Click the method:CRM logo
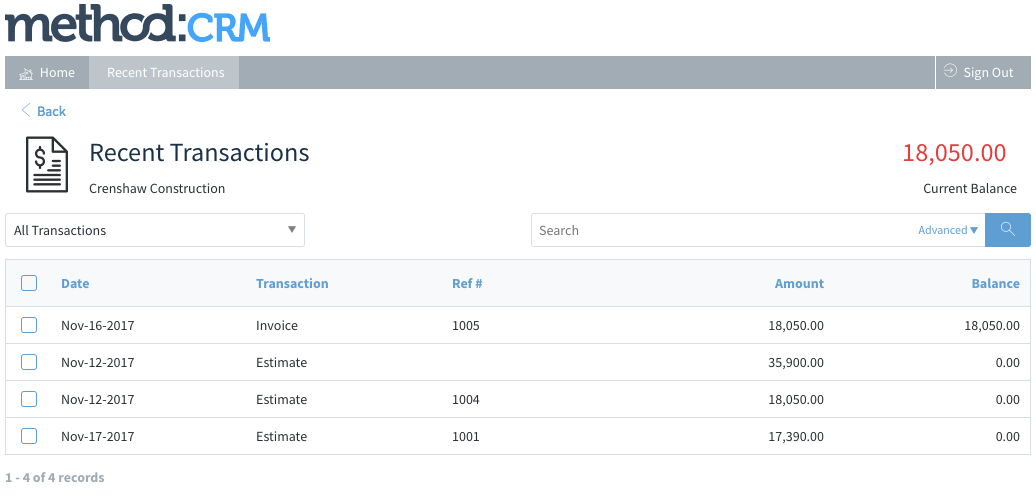 pos(137,23)
